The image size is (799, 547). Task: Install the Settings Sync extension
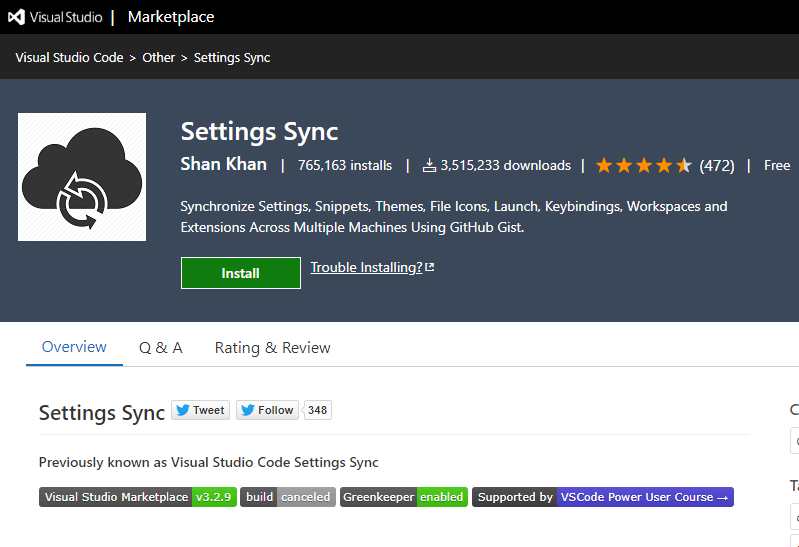(x=241, y=273)
